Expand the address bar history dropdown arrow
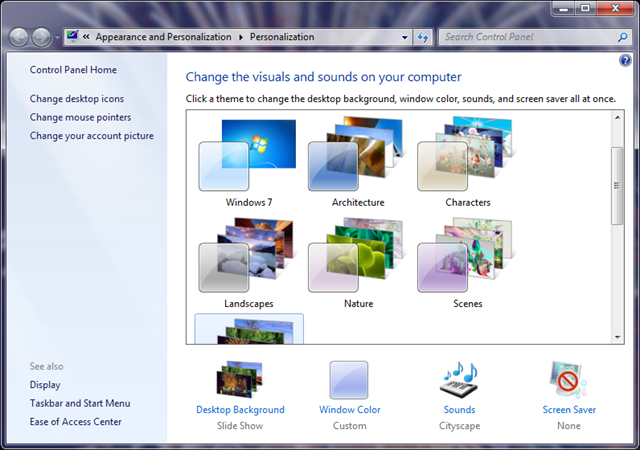This screenshot has width=640, height=450. point(404,37)
